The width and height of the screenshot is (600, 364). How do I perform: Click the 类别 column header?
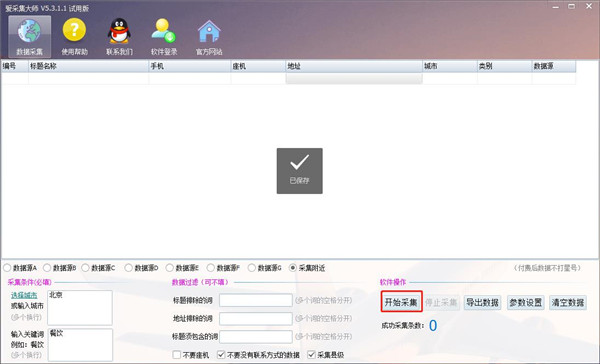(505, 66)
